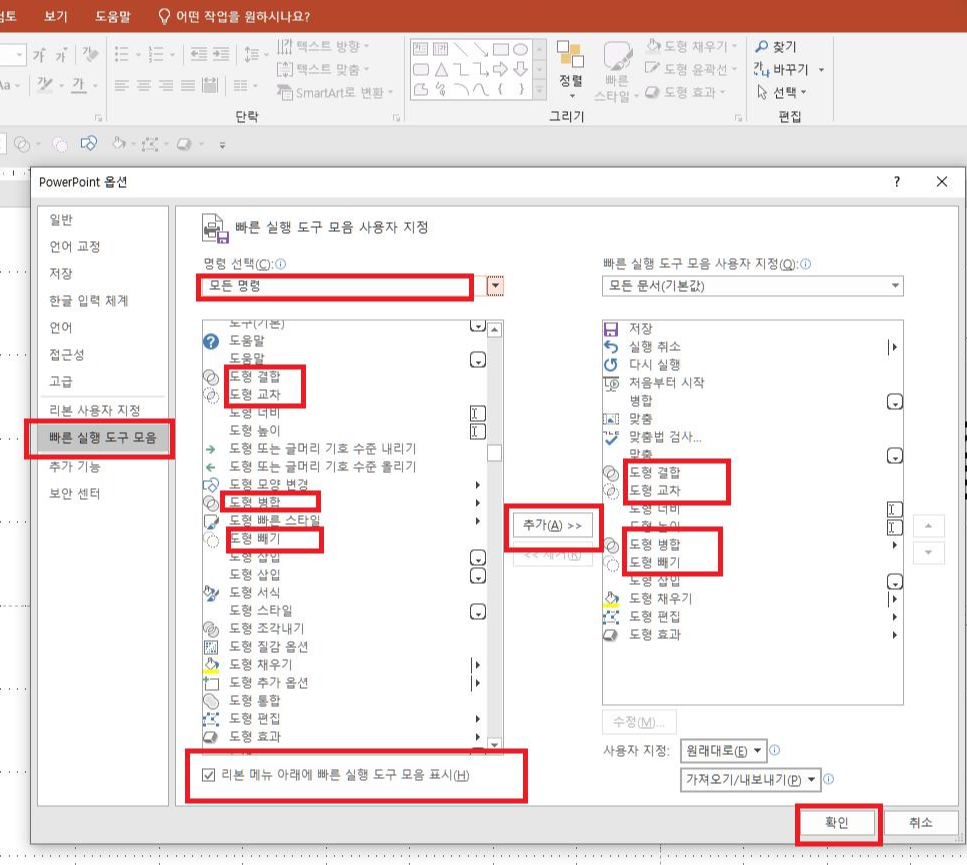Select 도형 모양 변경 in left list
967x865 pixels.
coord(344,485)
